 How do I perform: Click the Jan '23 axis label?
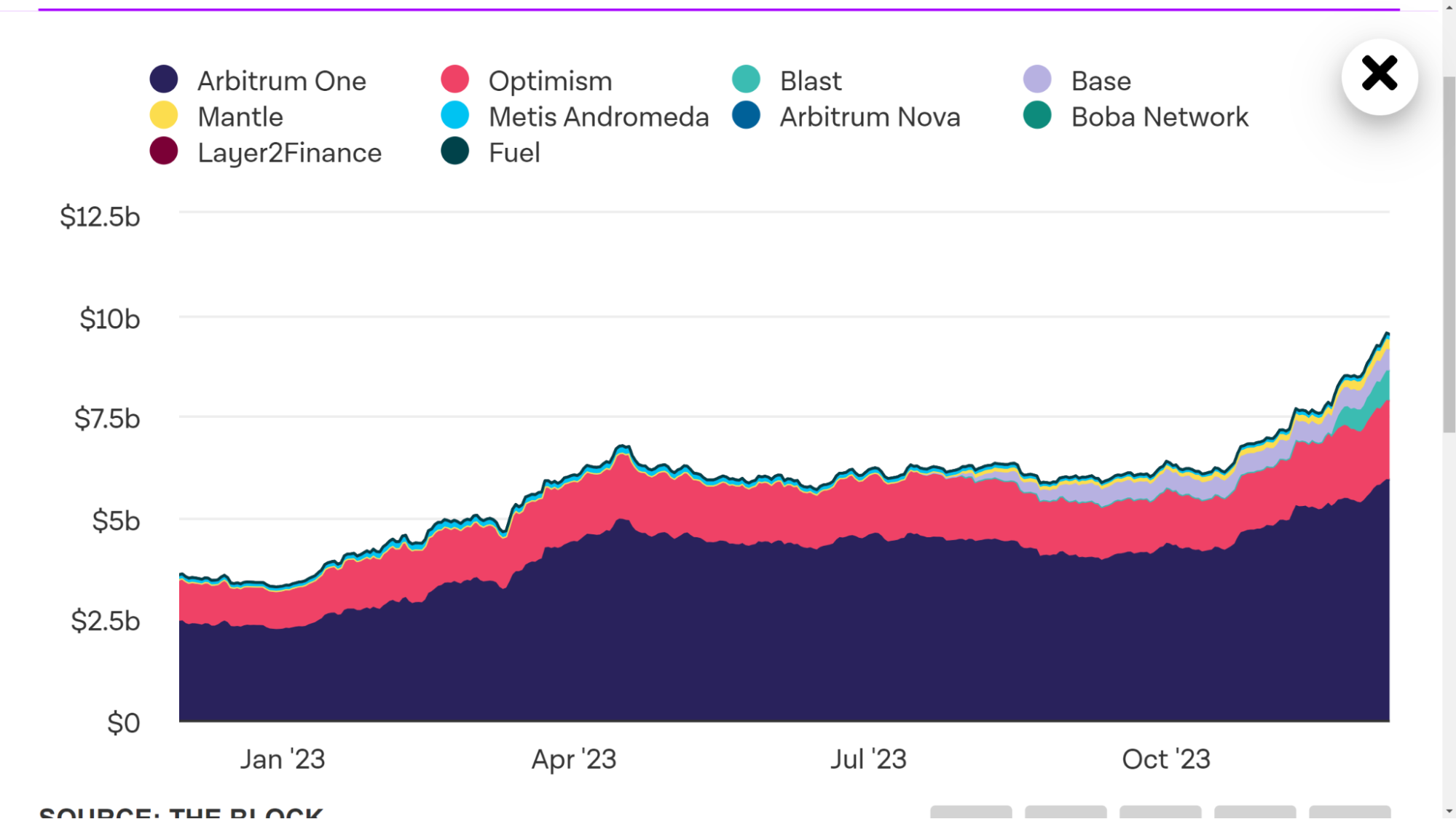[283, 759]
